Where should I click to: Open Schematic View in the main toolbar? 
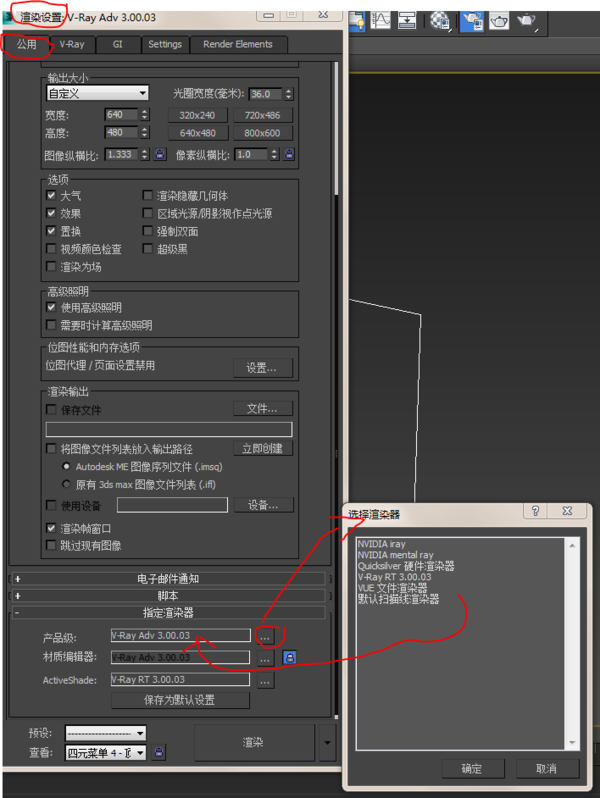click(408, 20)
